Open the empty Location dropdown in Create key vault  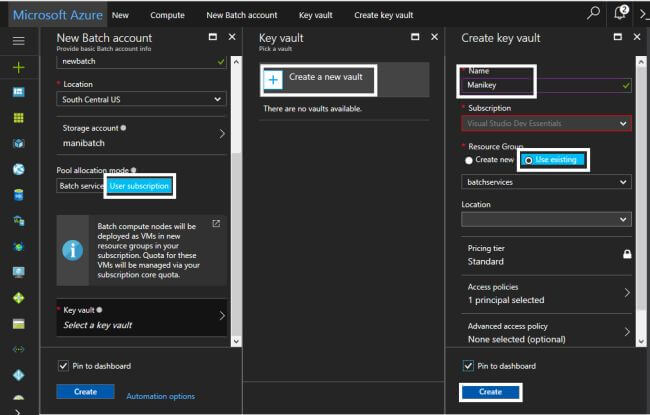546,219
